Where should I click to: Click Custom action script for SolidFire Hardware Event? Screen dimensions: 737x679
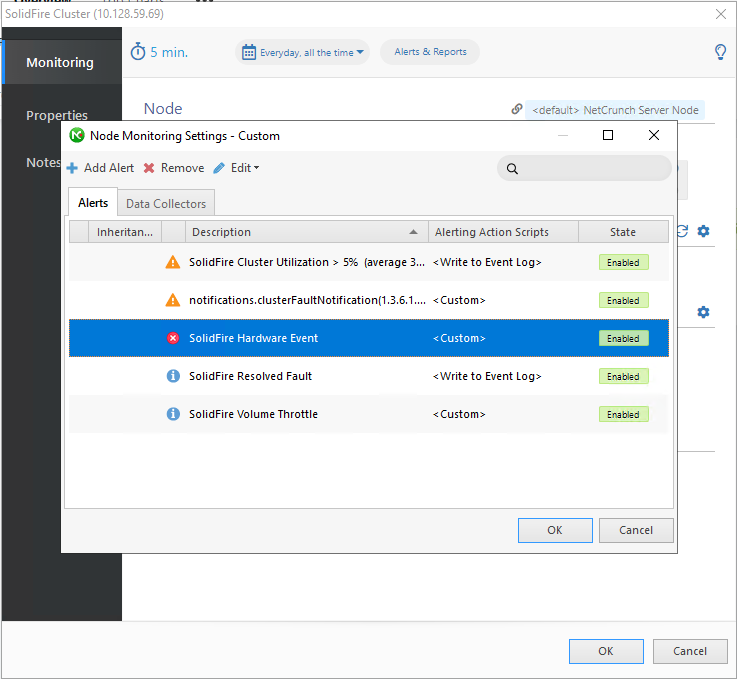pyautogui.click(x=459, y=338)
